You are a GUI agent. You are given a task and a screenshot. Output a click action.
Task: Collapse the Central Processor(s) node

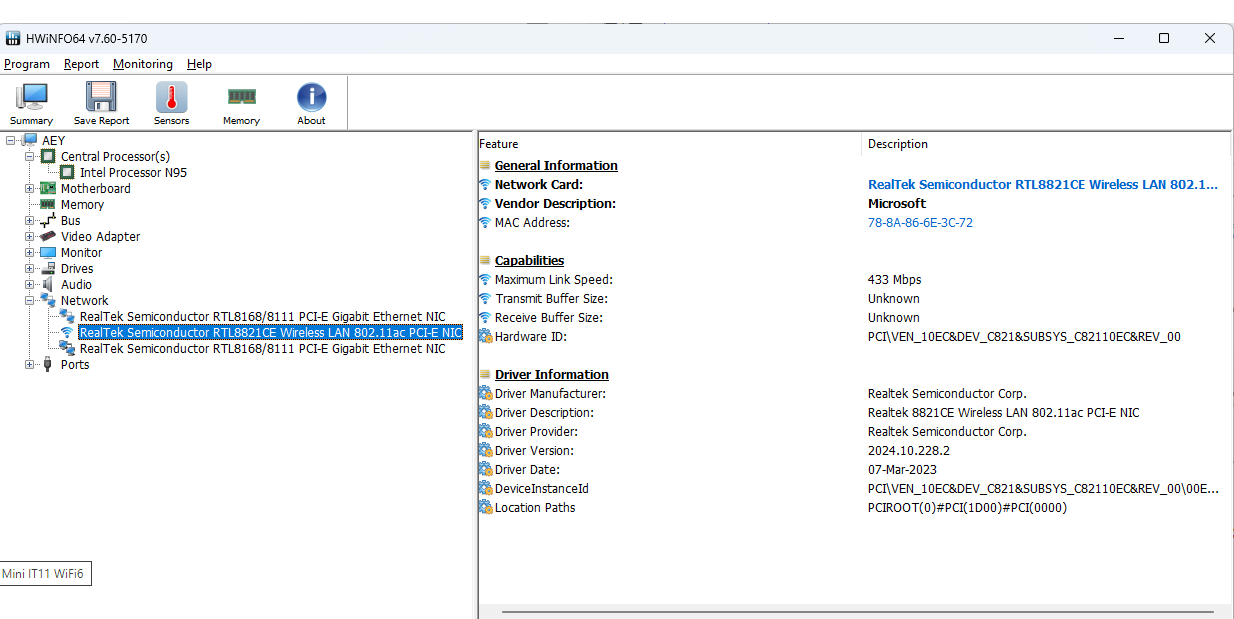click(x=29, y=157)
